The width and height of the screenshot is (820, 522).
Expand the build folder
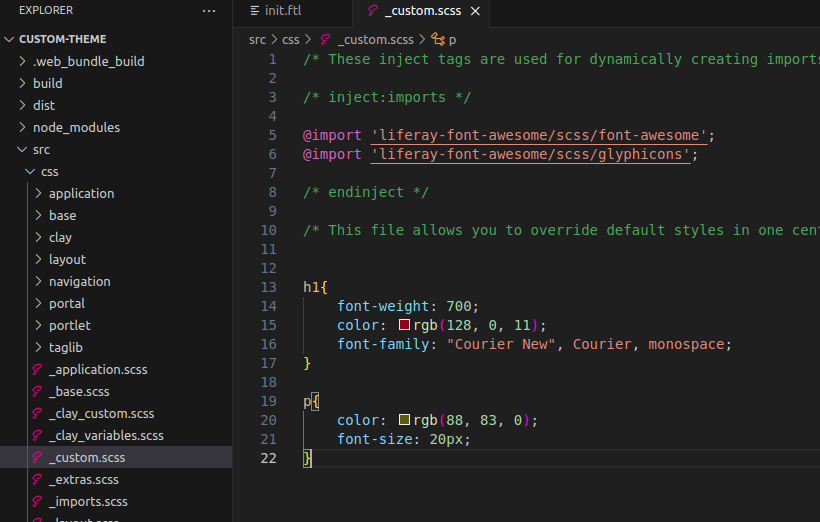coord(22,83)
